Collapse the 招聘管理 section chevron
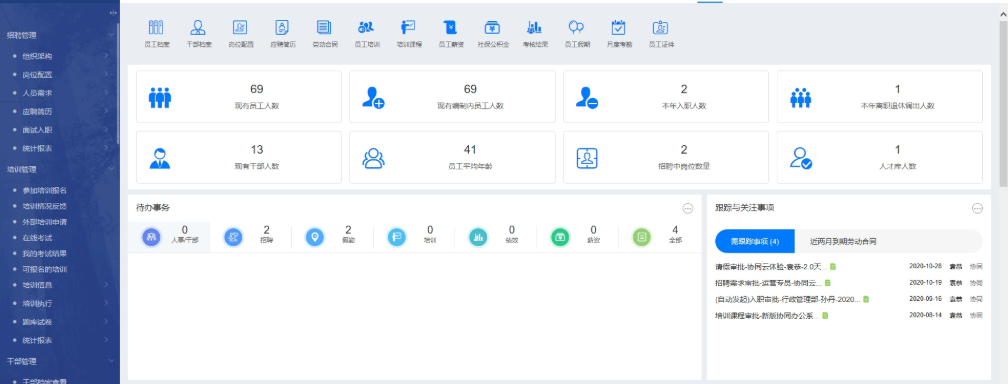 click(x=111, y=35)
